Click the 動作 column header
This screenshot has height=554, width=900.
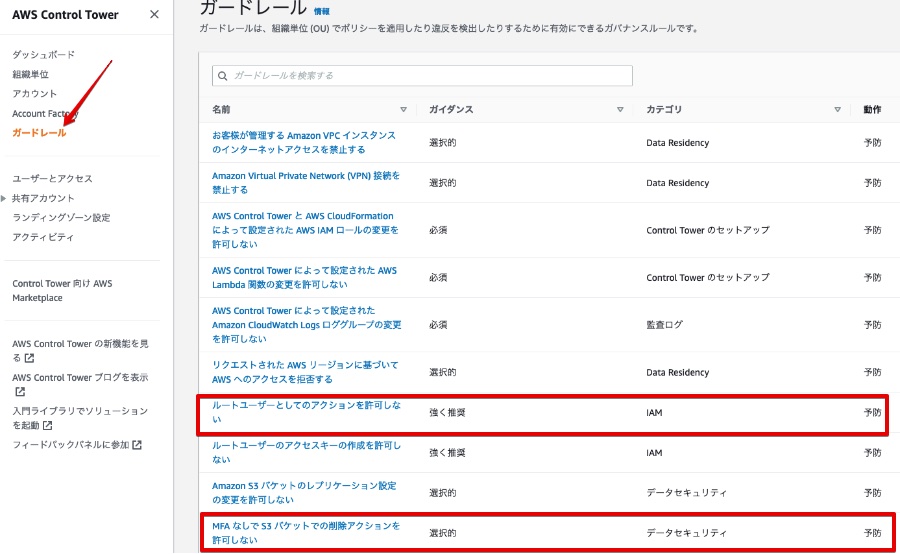click(872, 109)
